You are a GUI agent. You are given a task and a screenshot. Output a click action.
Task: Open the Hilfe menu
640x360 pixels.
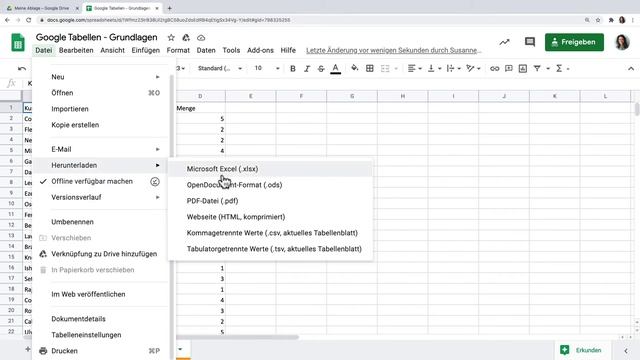tap(288, 50)
